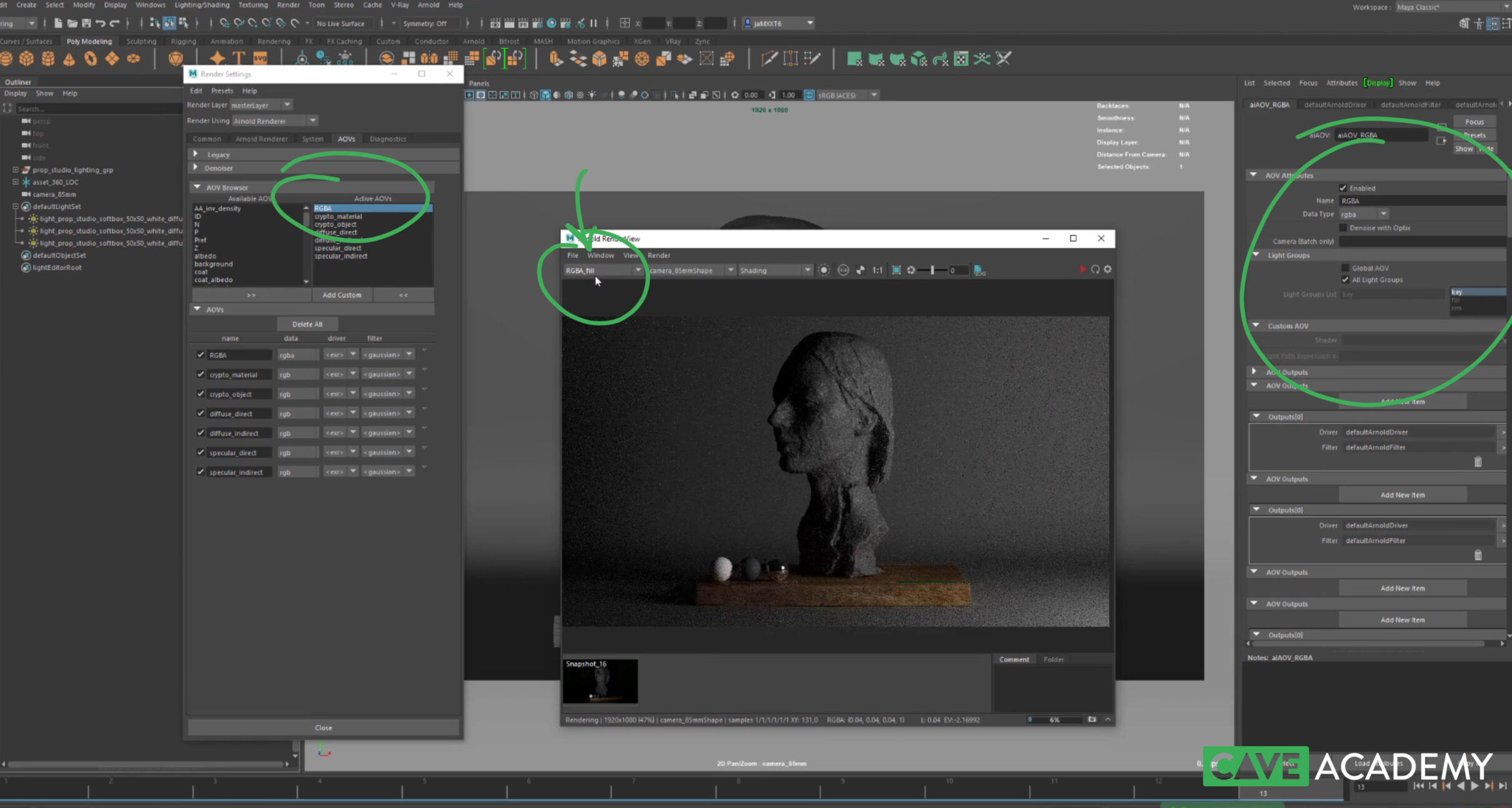Click the refresh render icon
The height and width of the screenshot is (808, 1512).
(x=1095, y=269)
